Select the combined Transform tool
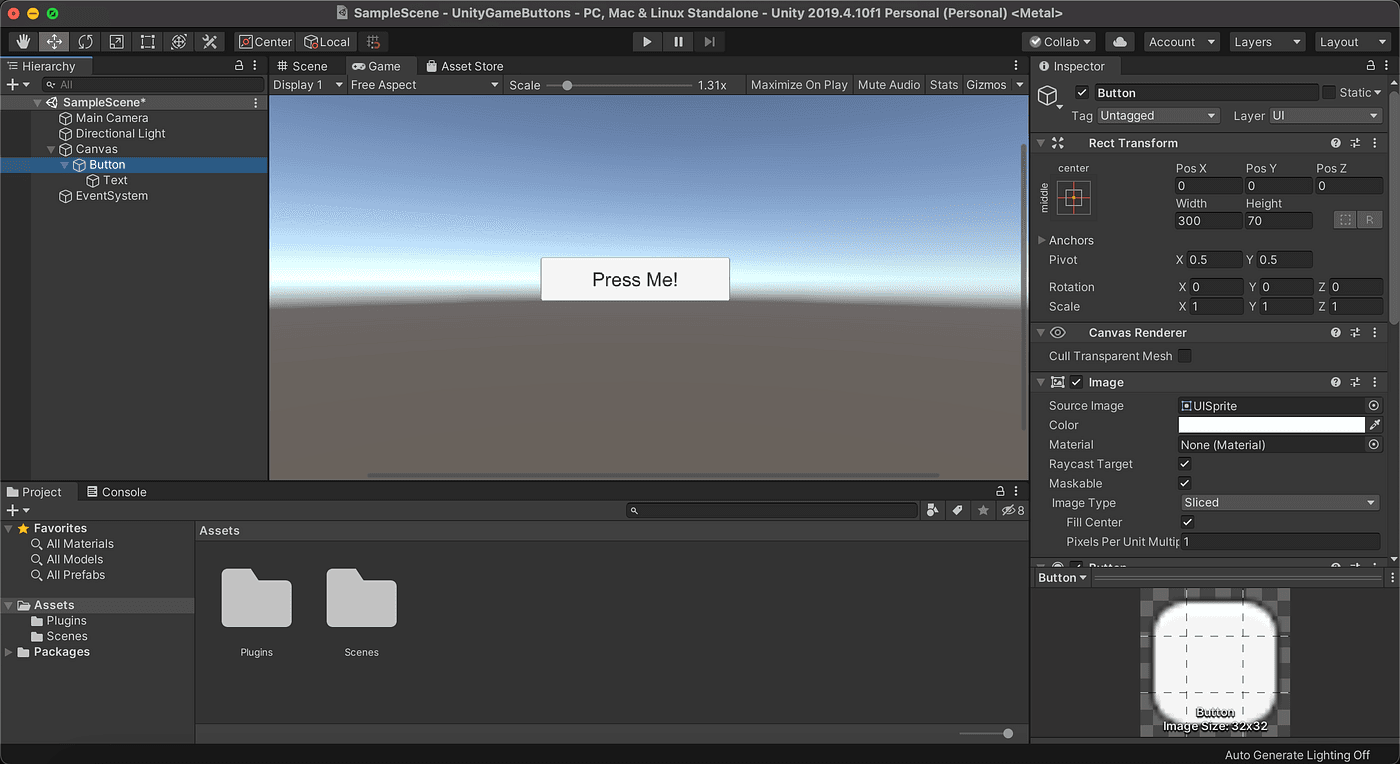 (179, 41)
